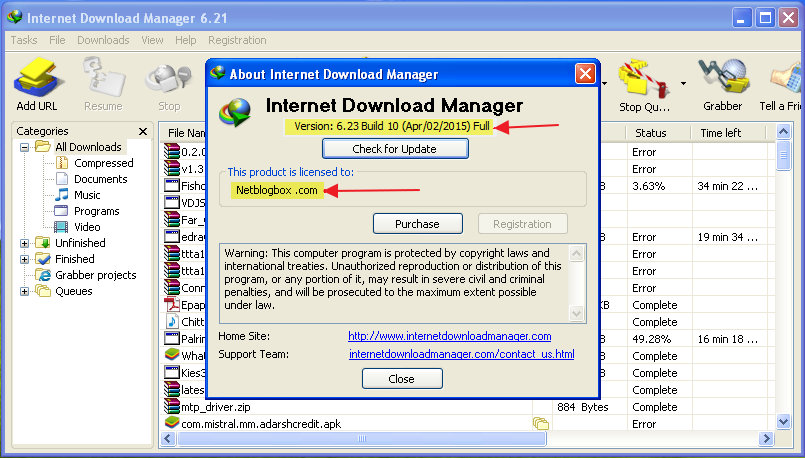This screenshot has width=805, height=458.
Task: Click the Netblogbox .com license name
Action: [277, 190]
